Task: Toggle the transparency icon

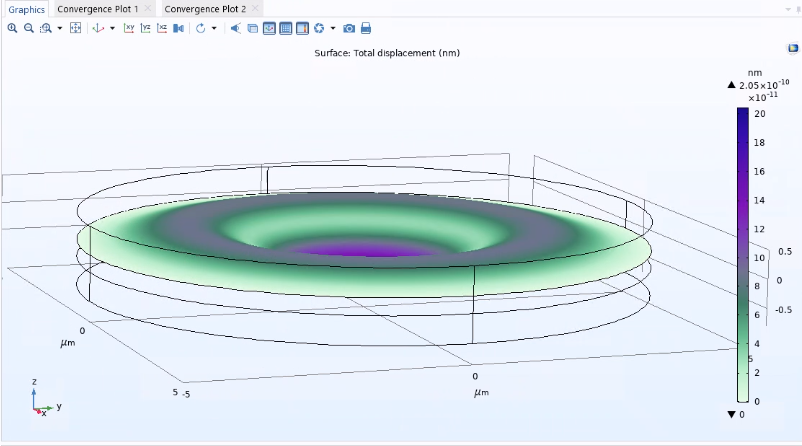Action: tap(253, 29)
